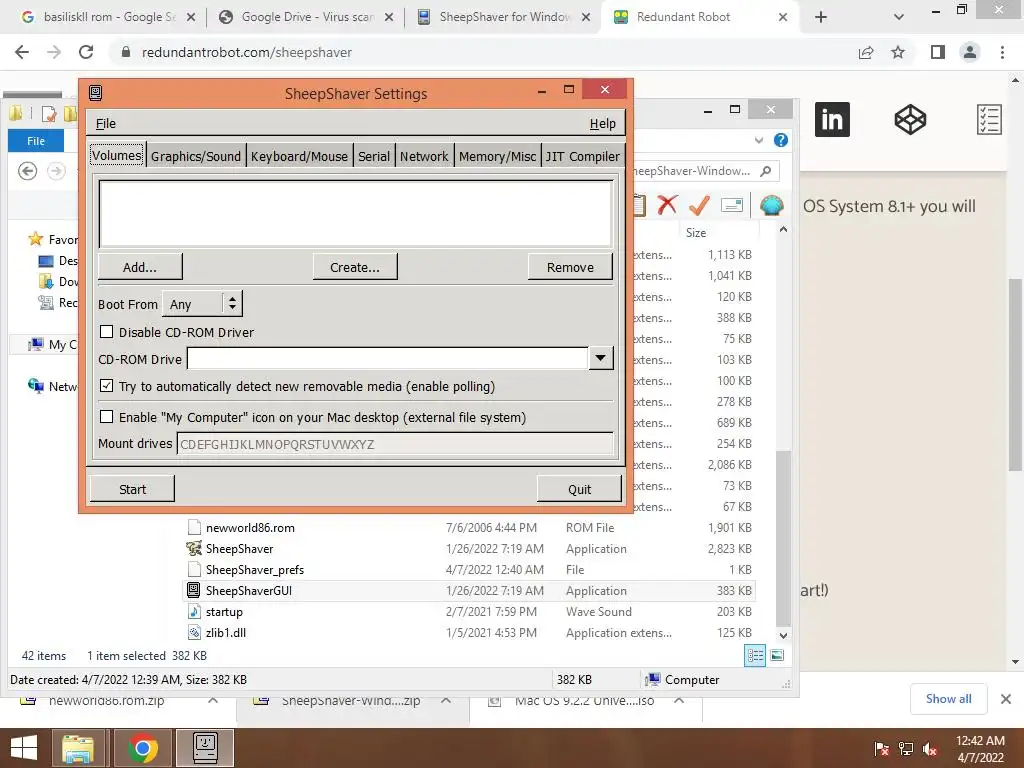Toggle Disable CD-ROM Driver checkbox
Screen dimensions: 1024x768
[x=106, y=332]
